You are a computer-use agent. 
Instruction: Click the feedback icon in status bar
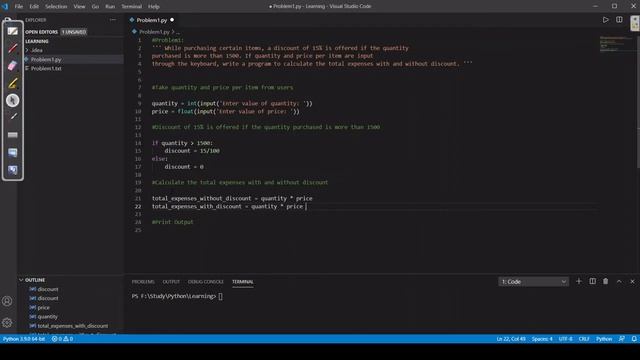point(622,339)
